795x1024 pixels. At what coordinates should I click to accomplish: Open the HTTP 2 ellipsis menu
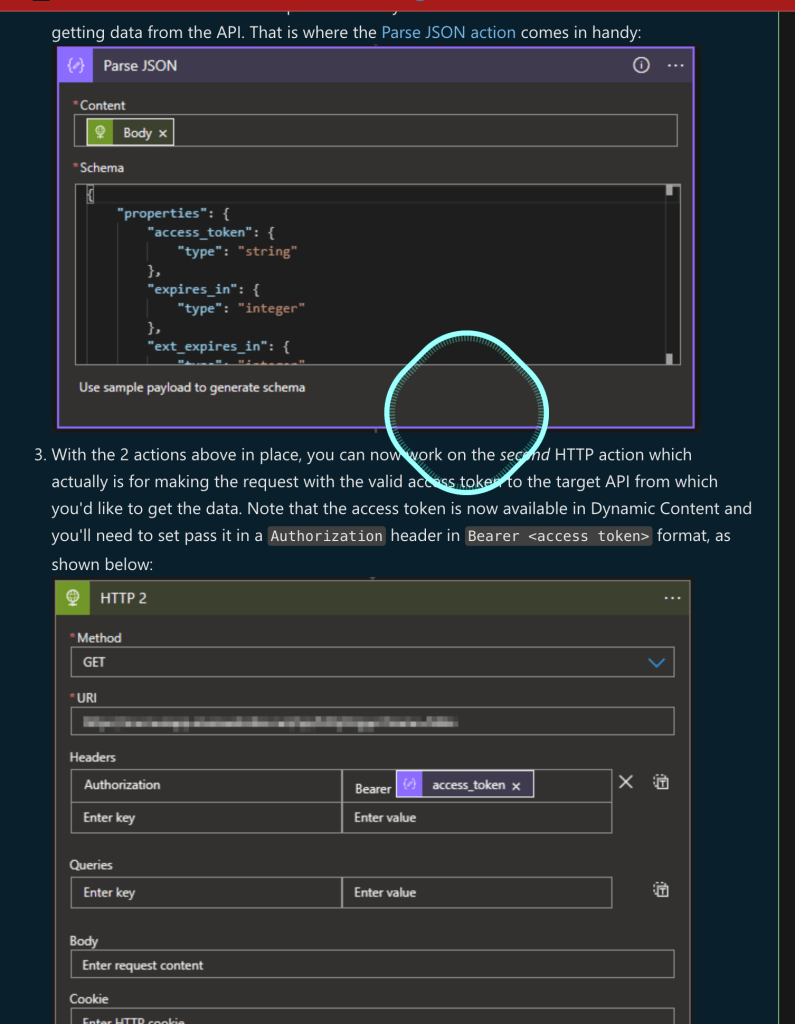click(x=672, y=598)
